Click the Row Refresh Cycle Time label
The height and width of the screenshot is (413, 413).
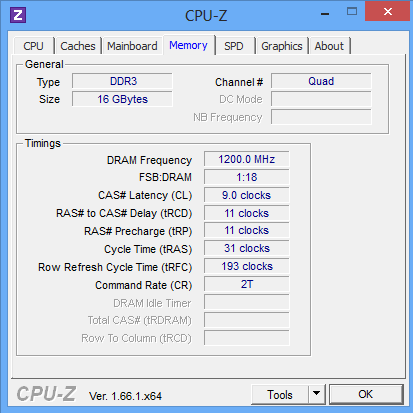[x=115, y=267]
